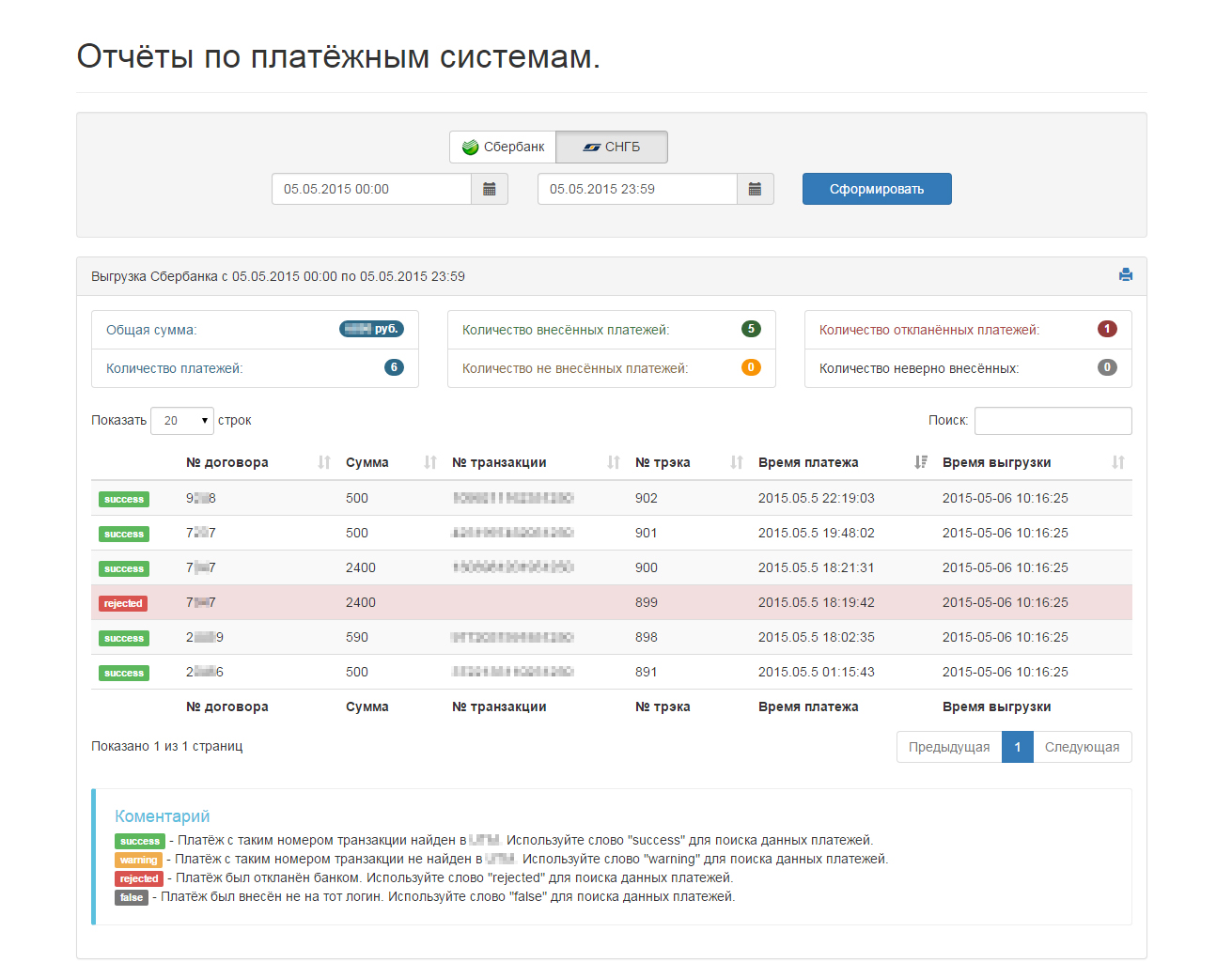Screen dimensions: 1232x978
Task: Click the green badge showing 5 payments
Action: (x=751, y=329)
